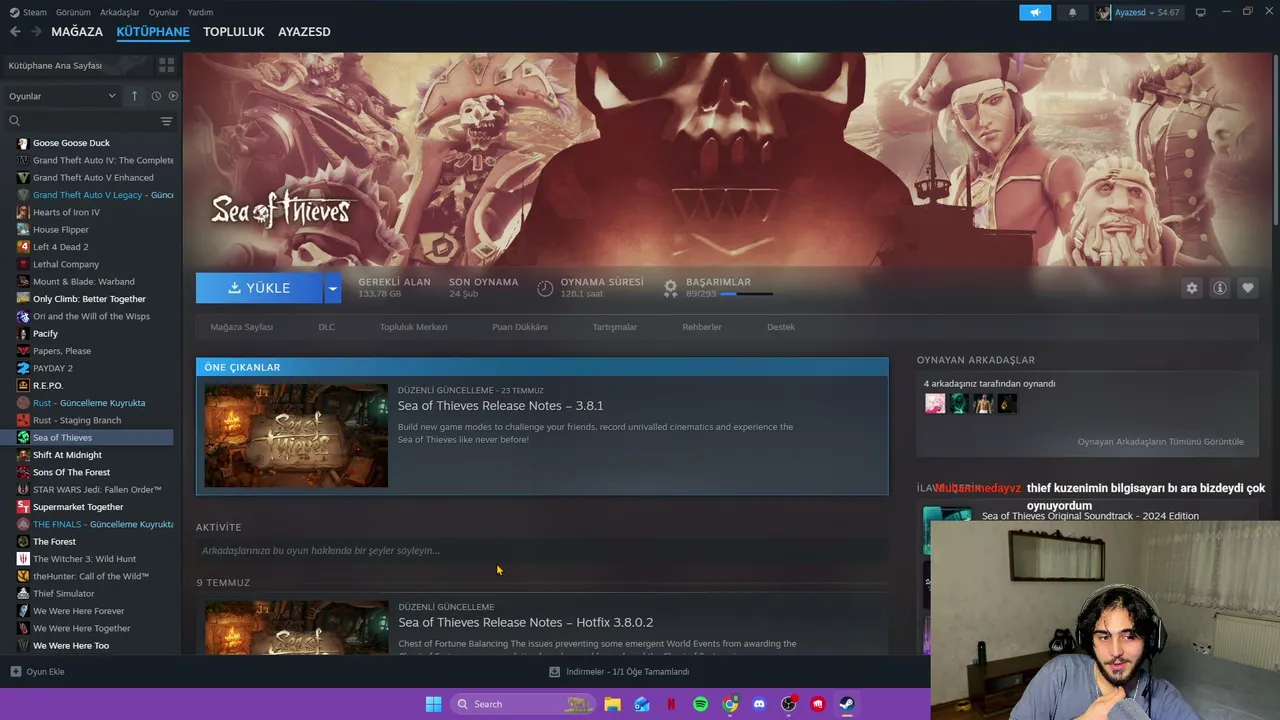Sort library with the up arrow button
Viewport: 1280px width, 720px height.
135,96
